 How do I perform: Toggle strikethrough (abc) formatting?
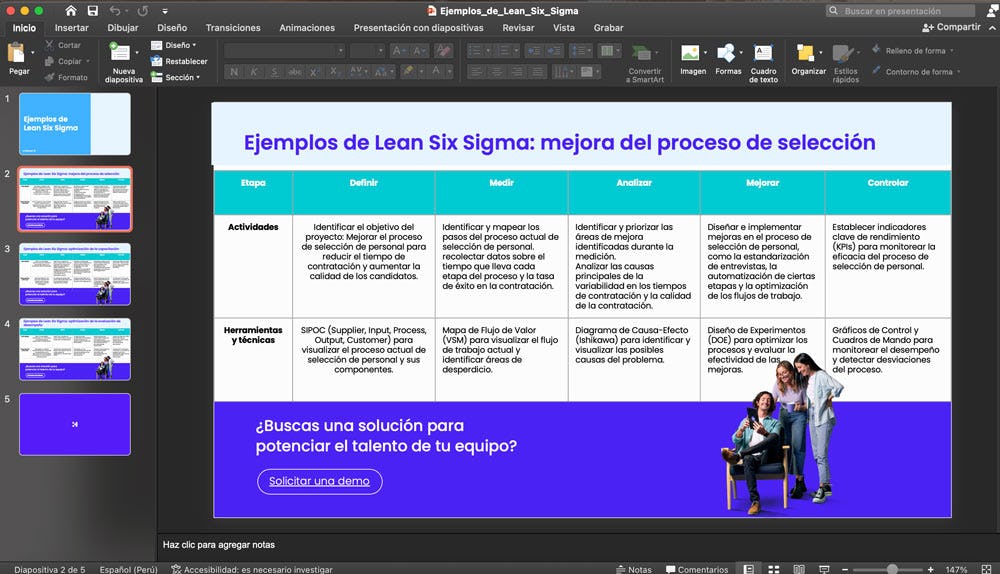[295, 72]
